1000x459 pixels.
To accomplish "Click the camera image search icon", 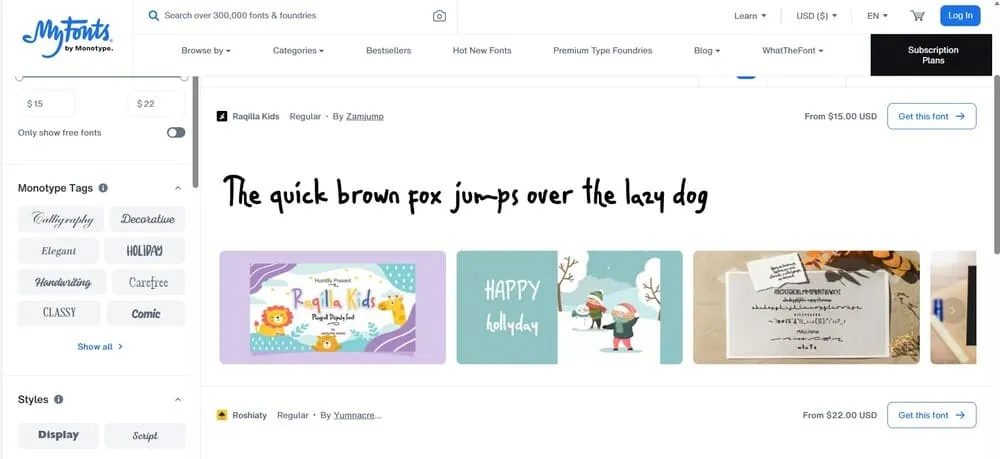I will (x=439, y=16).
